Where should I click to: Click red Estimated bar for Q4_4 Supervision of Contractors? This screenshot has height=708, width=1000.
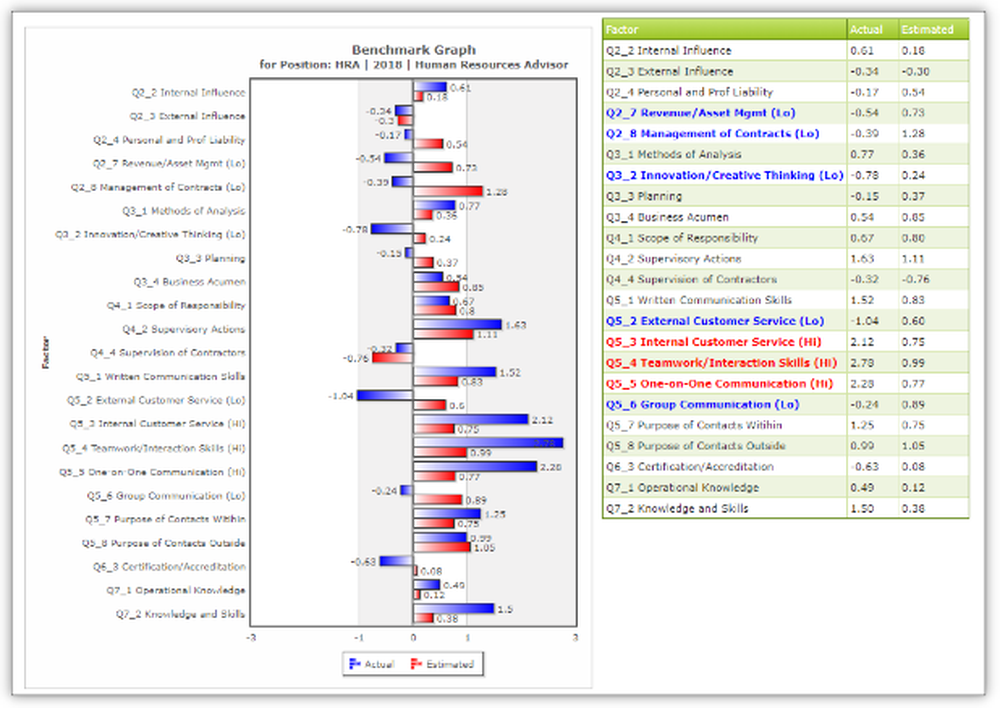coord(393,358)
